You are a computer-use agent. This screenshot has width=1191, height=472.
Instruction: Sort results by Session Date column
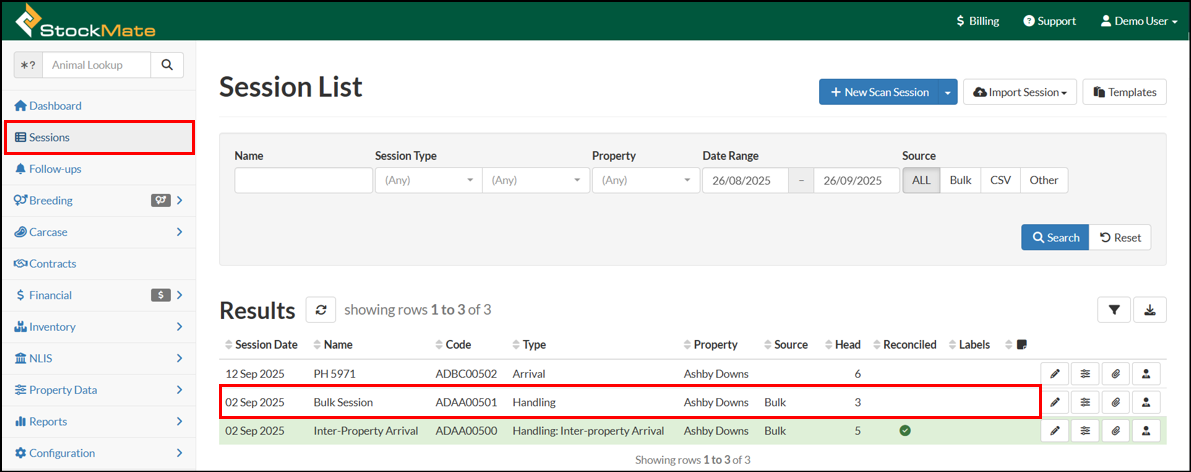266,345
